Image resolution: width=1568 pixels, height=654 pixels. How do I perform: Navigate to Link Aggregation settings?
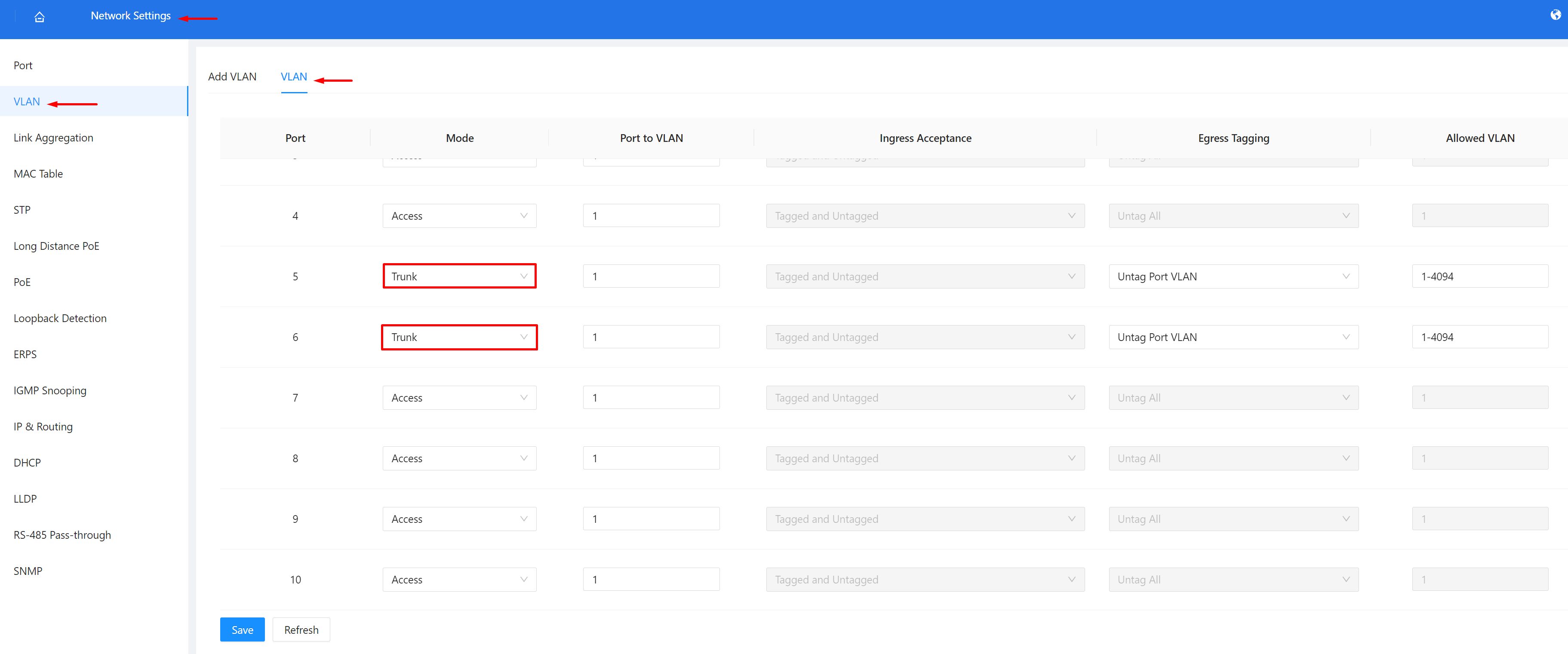54,138
